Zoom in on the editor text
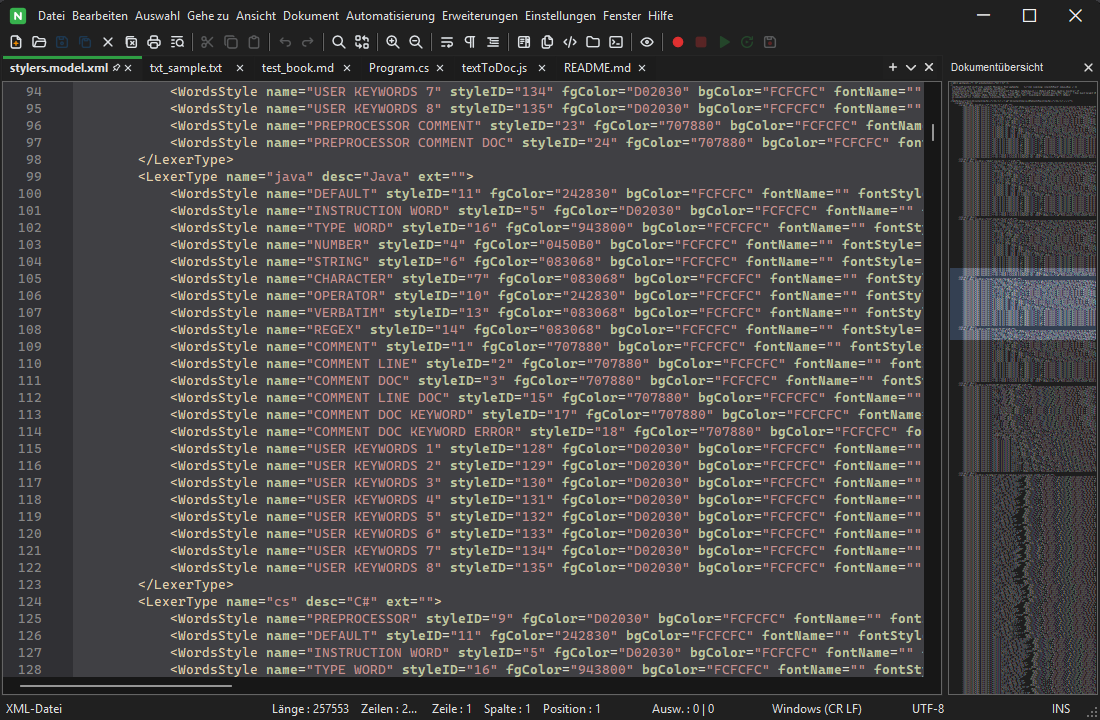This screenshot has height=720, width=1100. tap(393, 42)
